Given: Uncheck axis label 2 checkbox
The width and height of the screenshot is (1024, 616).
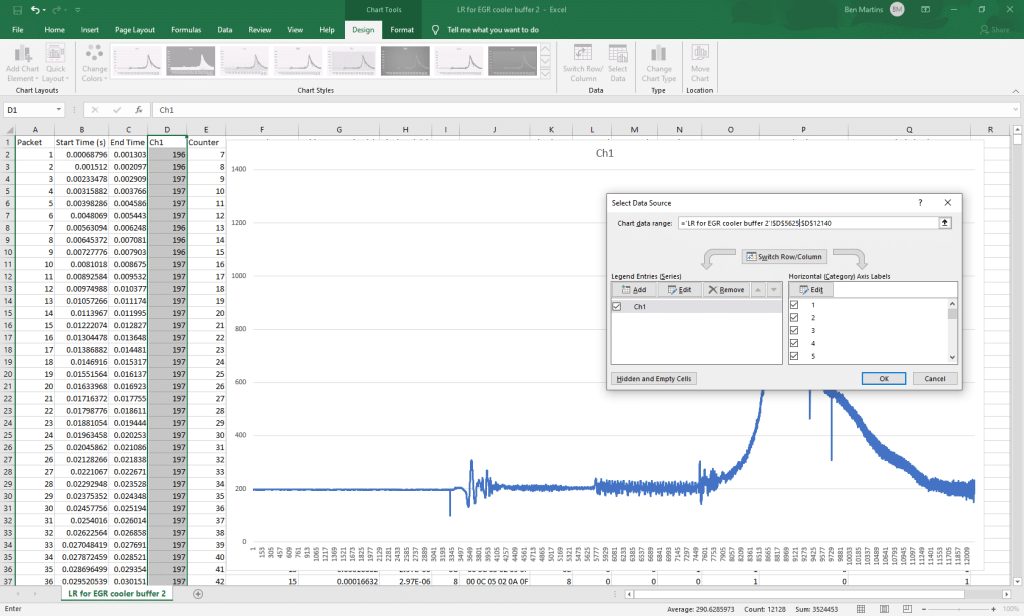Looking at the screenshot, I should (794, 317).
